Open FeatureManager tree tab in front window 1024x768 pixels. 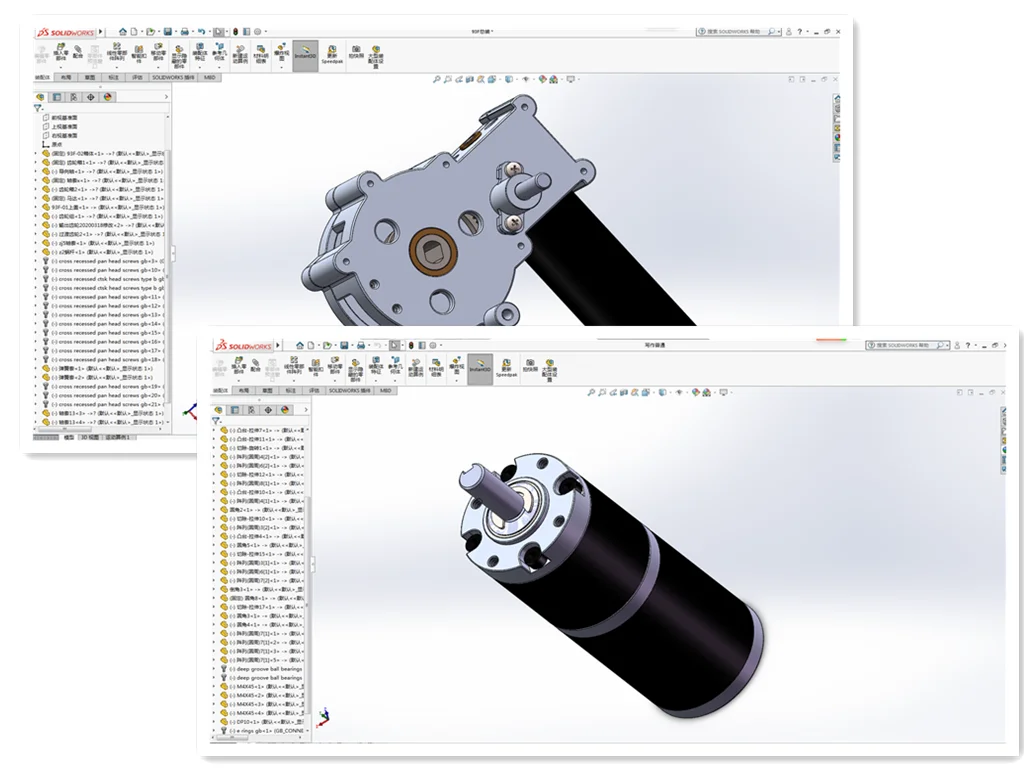coord(218,409)
